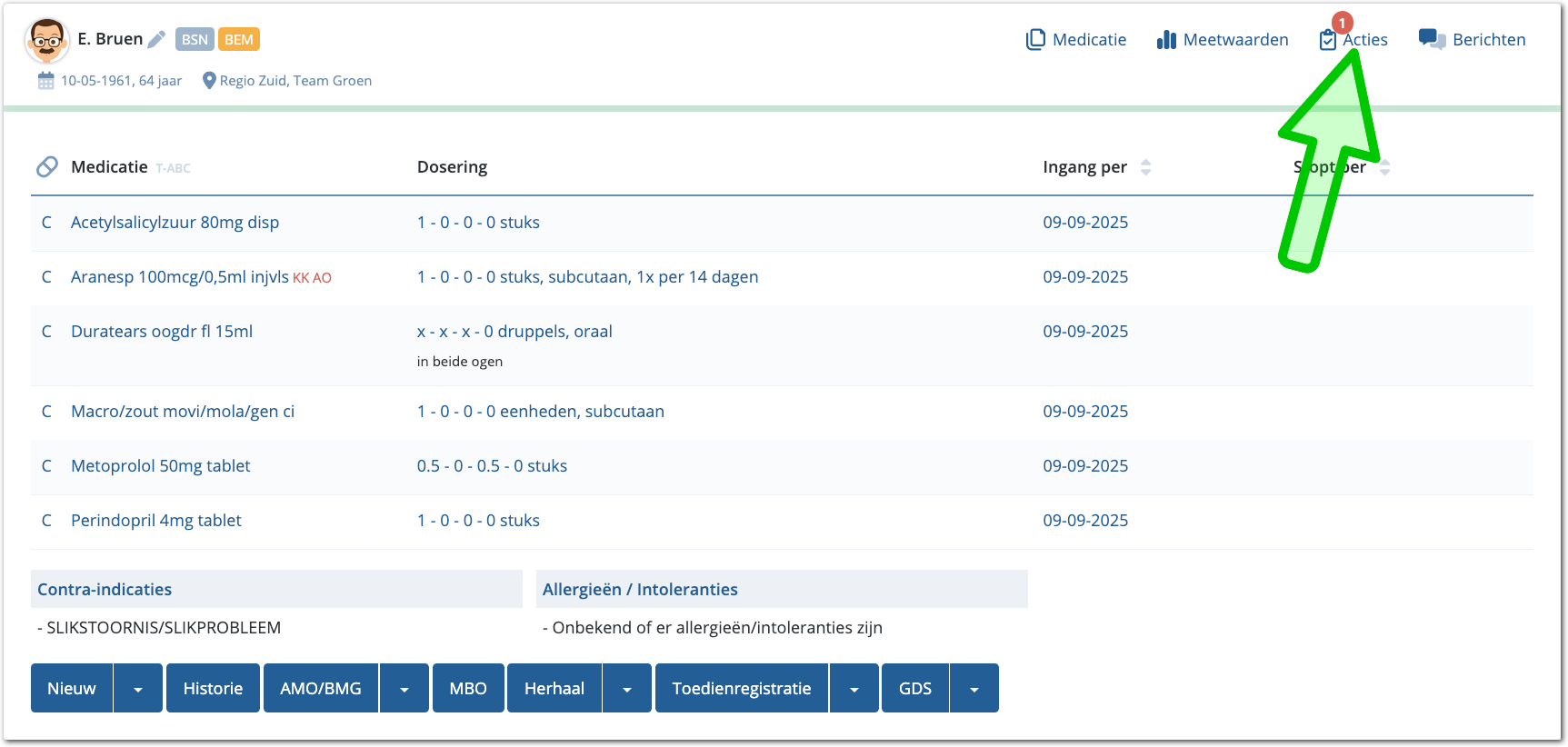Open the Meetwaarden tab
Screen dimensions: 1568x747
tap(1223, 40)
